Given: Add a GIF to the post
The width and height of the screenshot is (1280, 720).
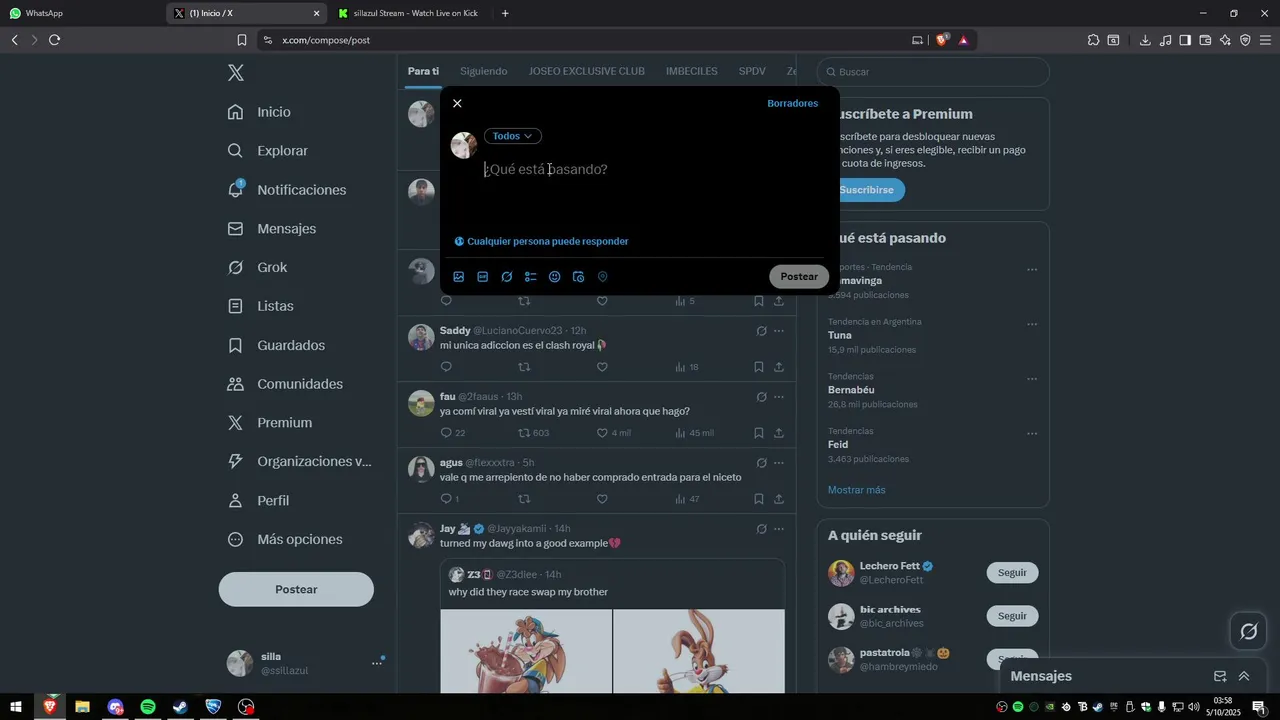Looking at the screenshot, I should (483, 277).
